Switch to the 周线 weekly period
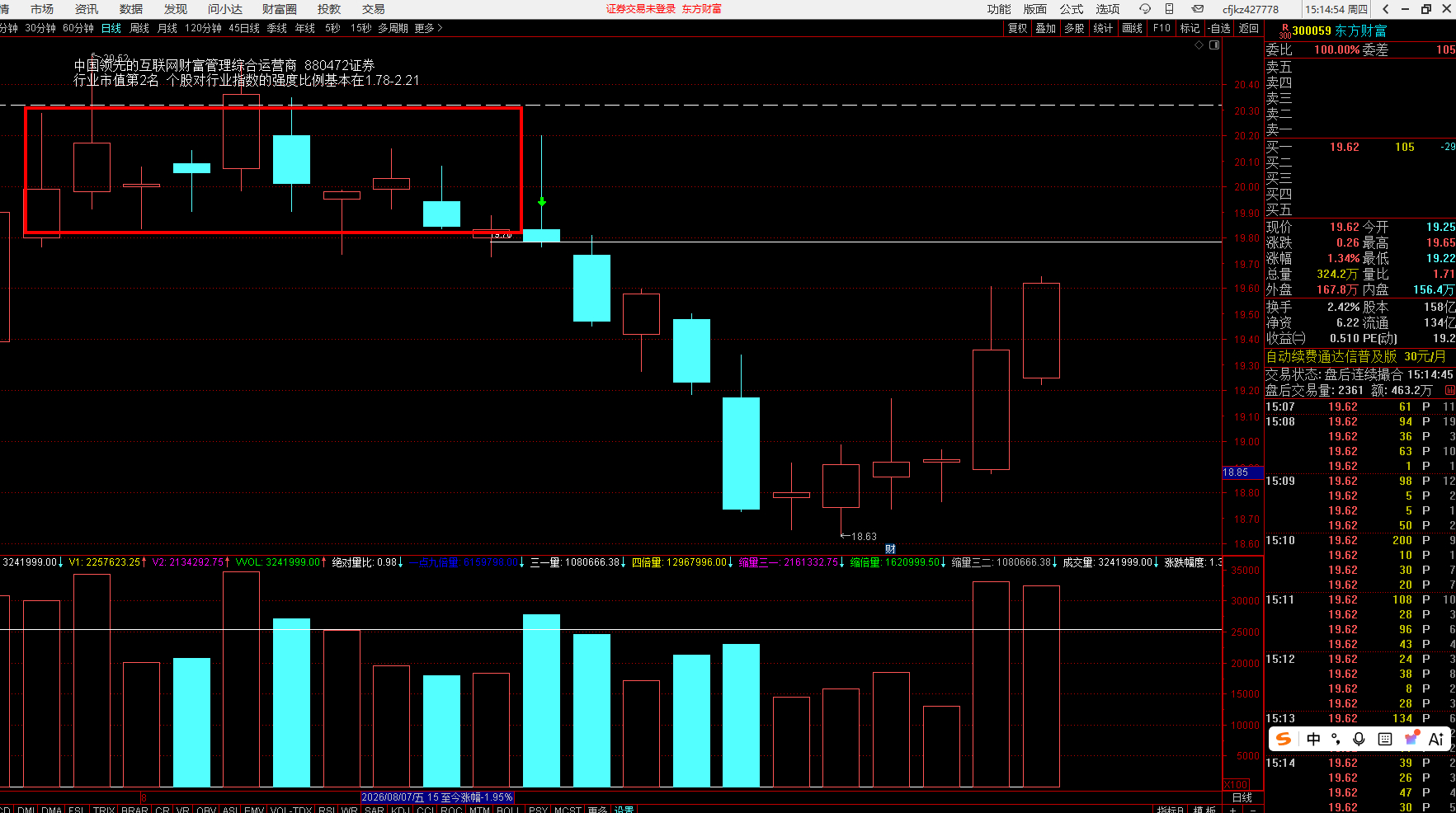This screenshot has height=813, width=1456. point(139,28)
